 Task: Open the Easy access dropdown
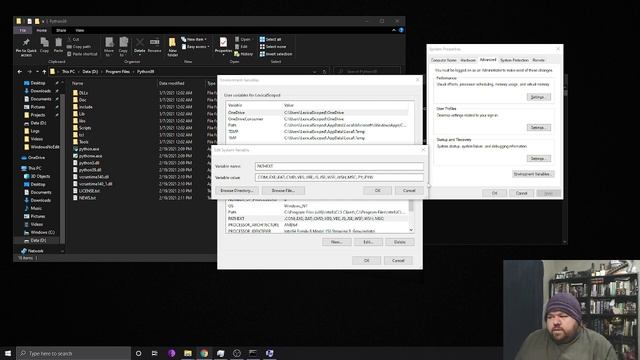tap(196, 47)
